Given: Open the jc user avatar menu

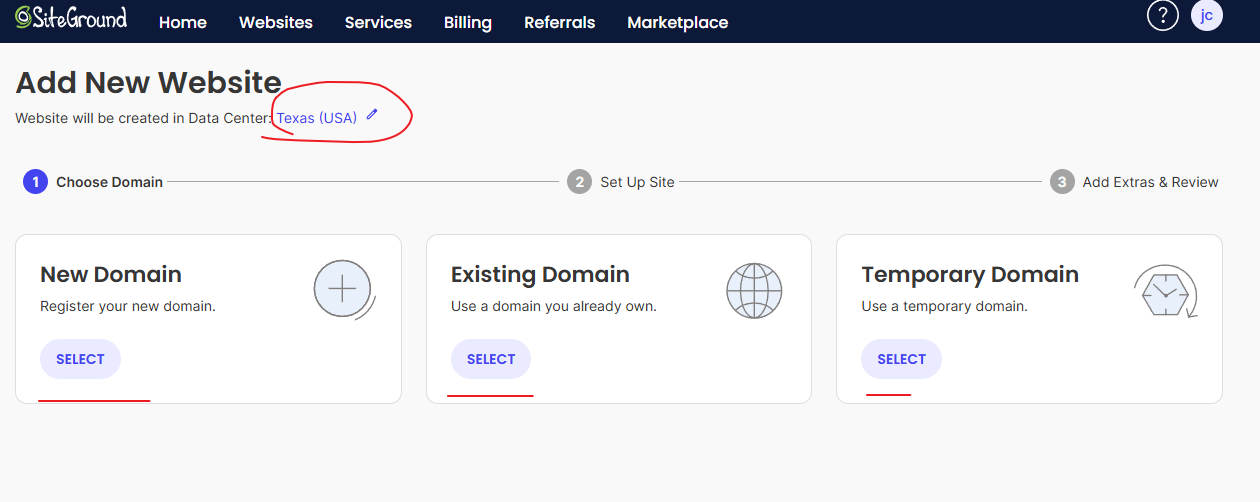Looking at the screenshot, I should [1207, 16].
